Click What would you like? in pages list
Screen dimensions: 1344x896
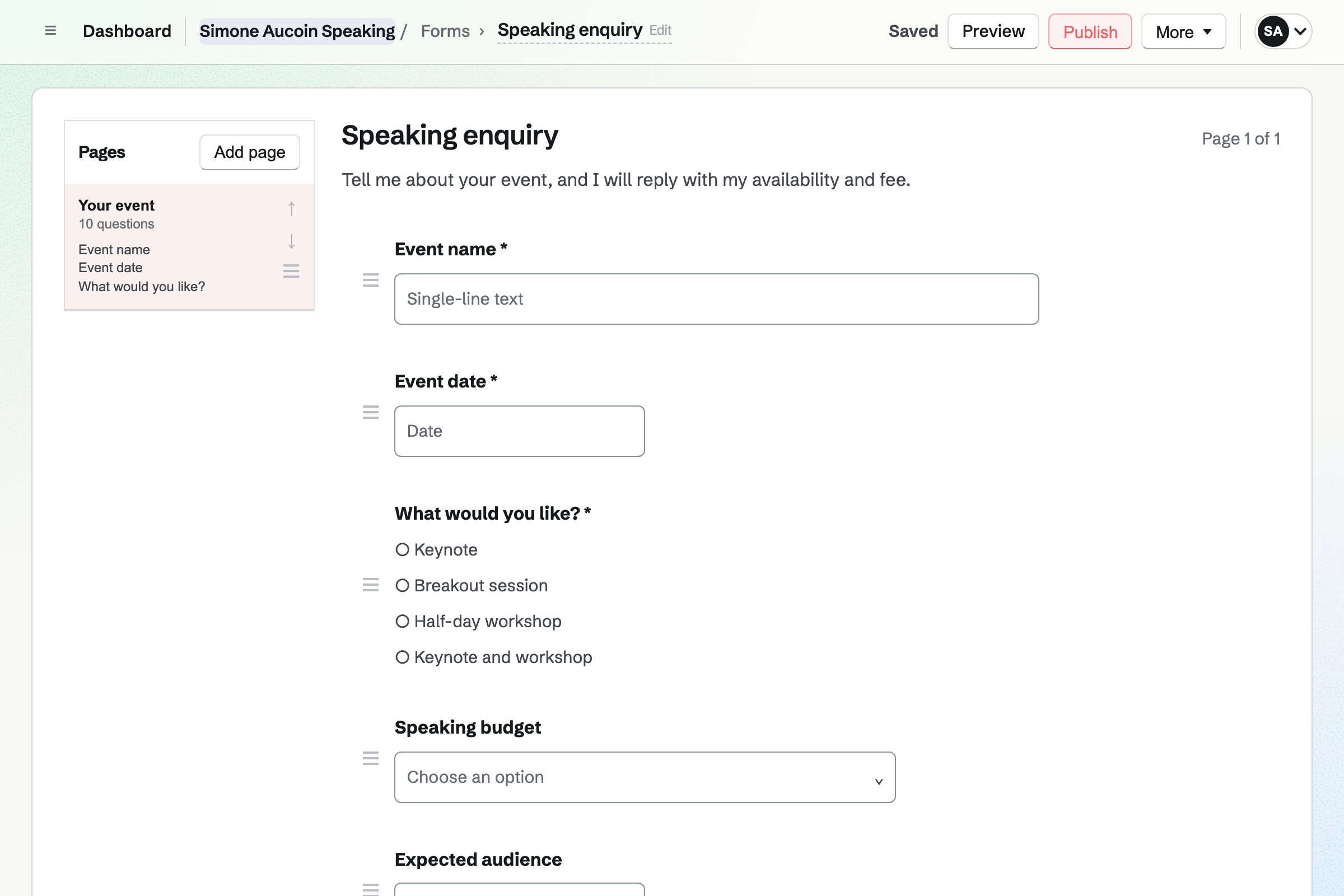point(142,286)
